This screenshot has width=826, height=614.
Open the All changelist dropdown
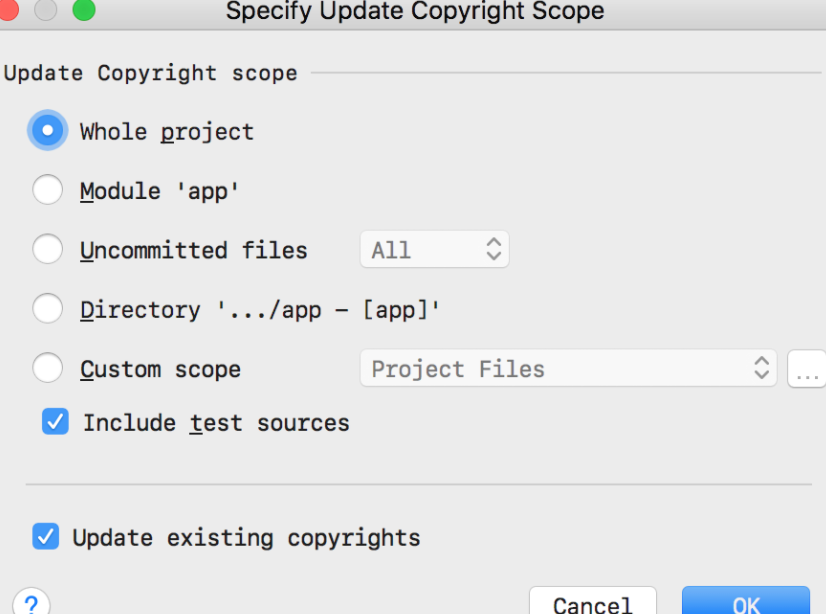point(435,249)
